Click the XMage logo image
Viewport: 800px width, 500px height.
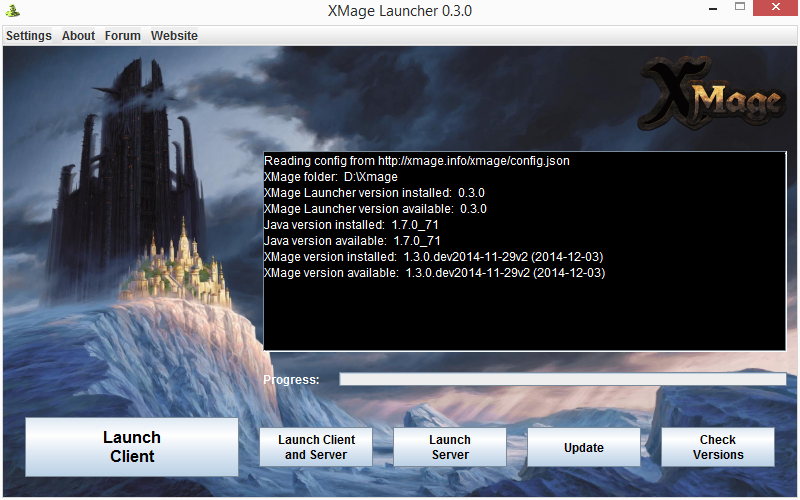(712, 94)
